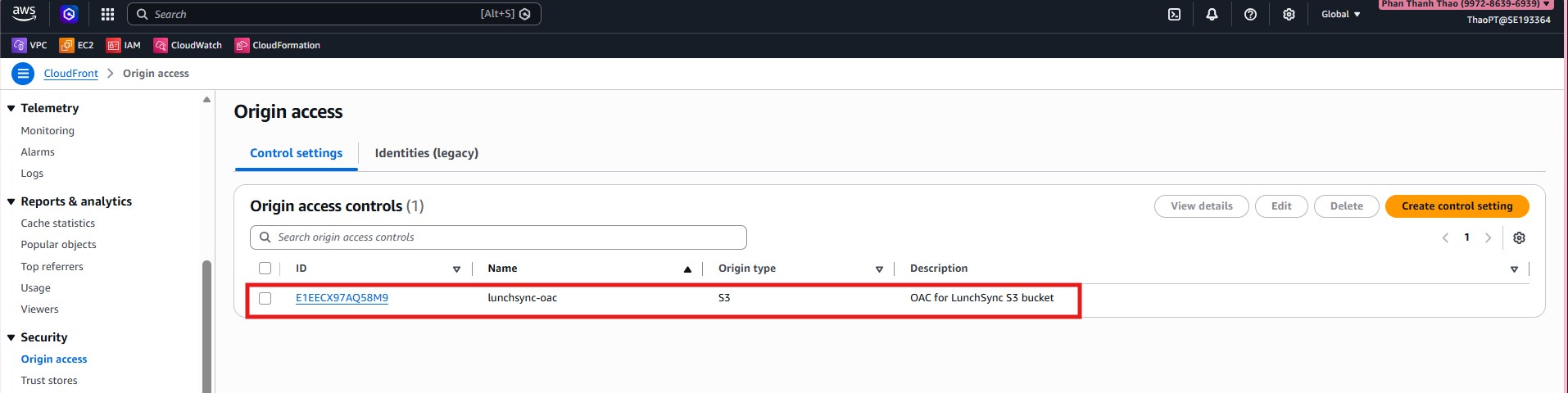Open the AWS home logo
1568x393 pixels.
click(x=24, y=14)
